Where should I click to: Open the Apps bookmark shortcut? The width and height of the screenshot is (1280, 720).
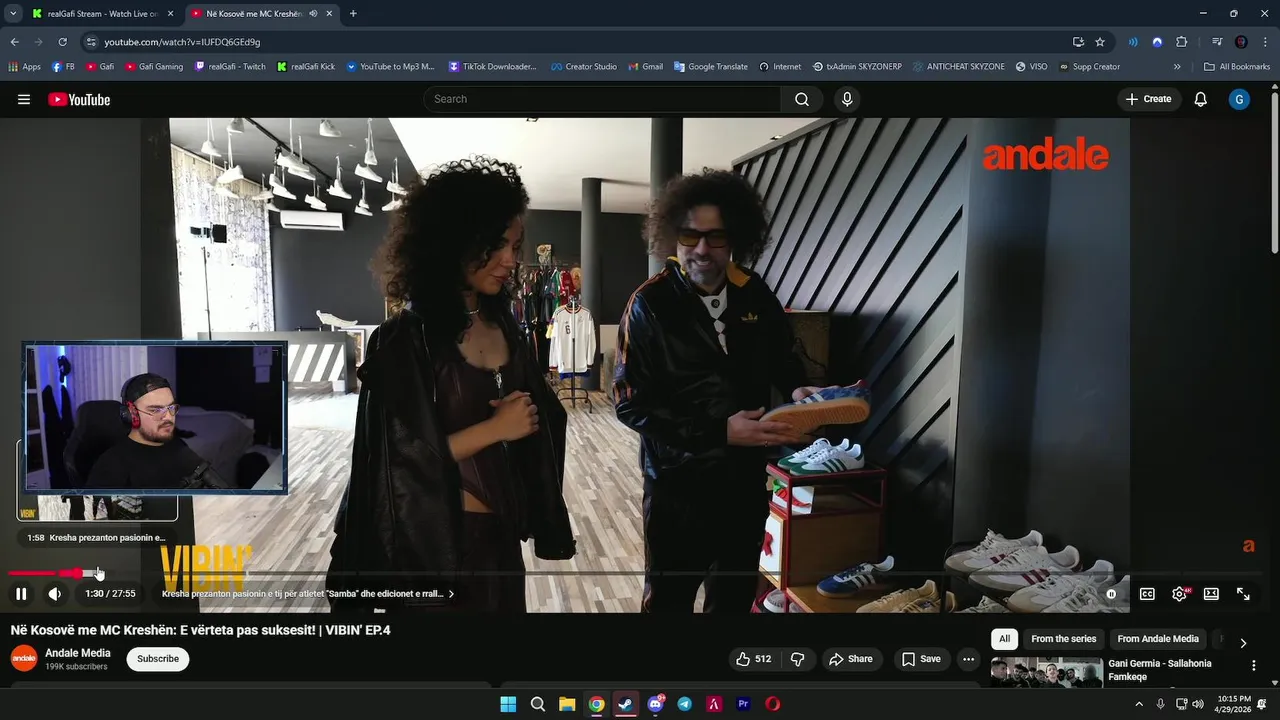coord(24,67)
